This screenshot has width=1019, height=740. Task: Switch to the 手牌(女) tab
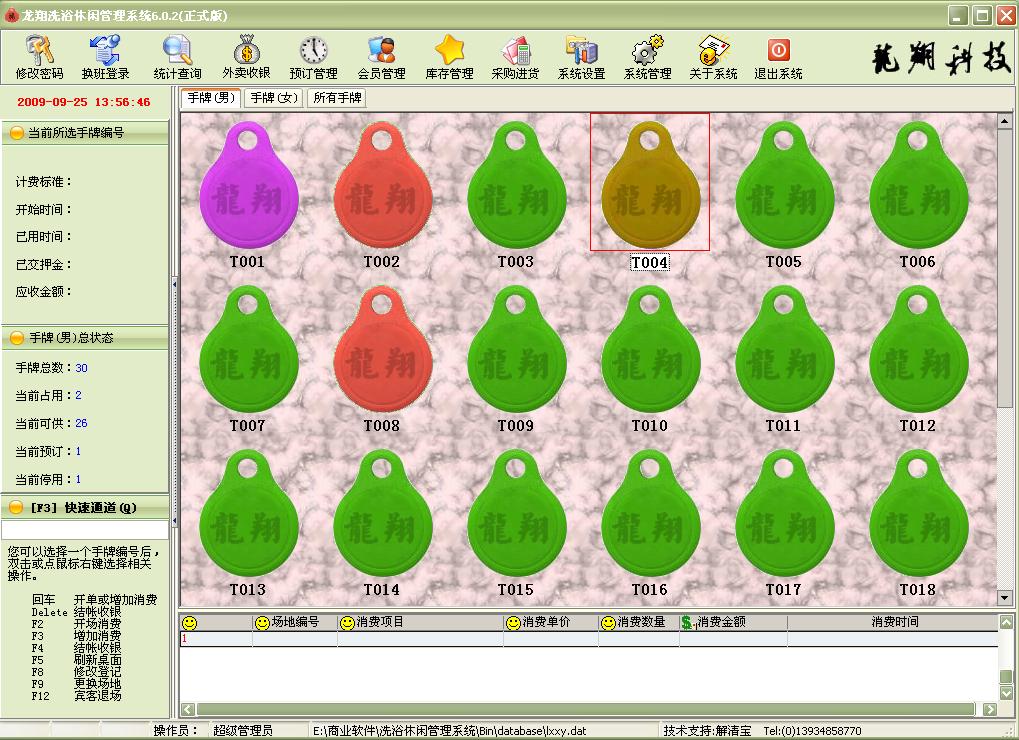point(274,98)
